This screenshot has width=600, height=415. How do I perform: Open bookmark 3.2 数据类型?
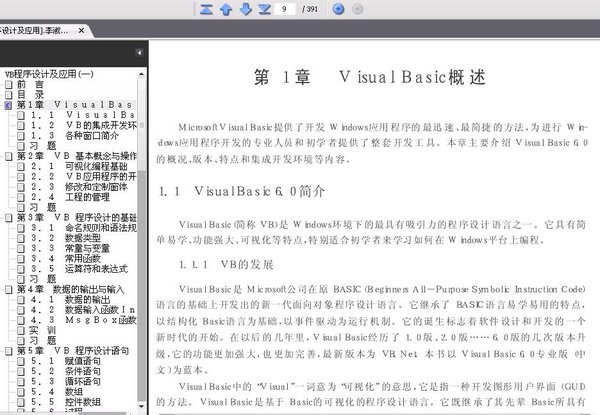tap(65, 238)
